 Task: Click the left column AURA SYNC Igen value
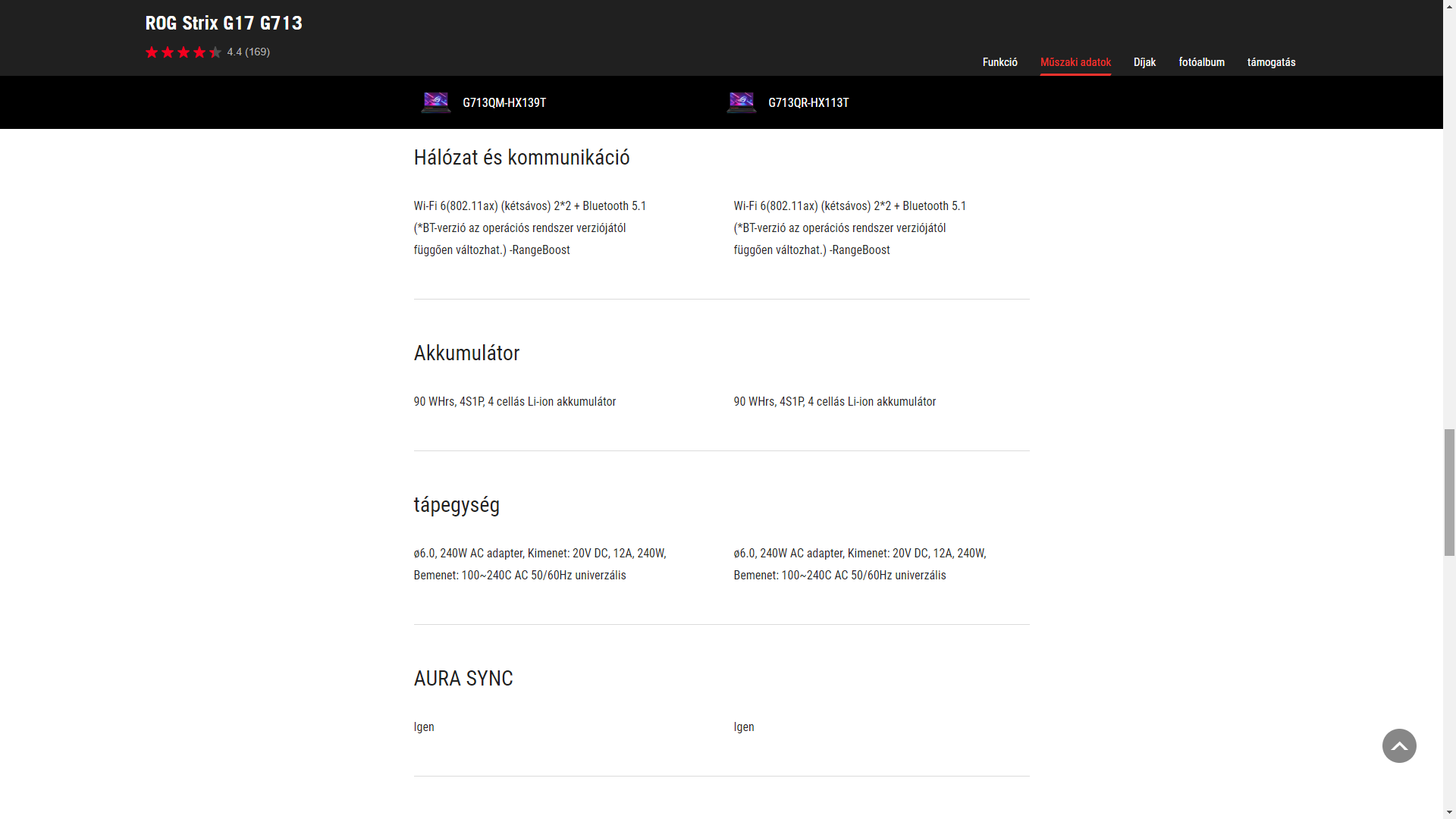point(424,726)
